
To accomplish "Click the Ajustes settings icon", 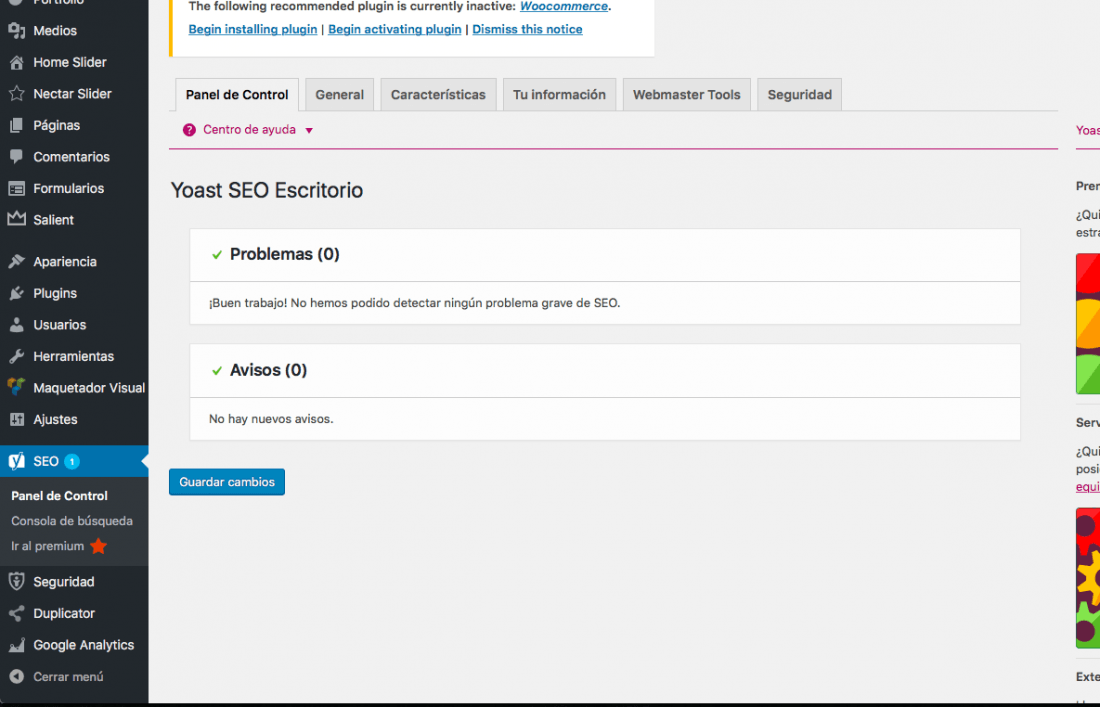I will pyautogui.click(x=17, y=419).
